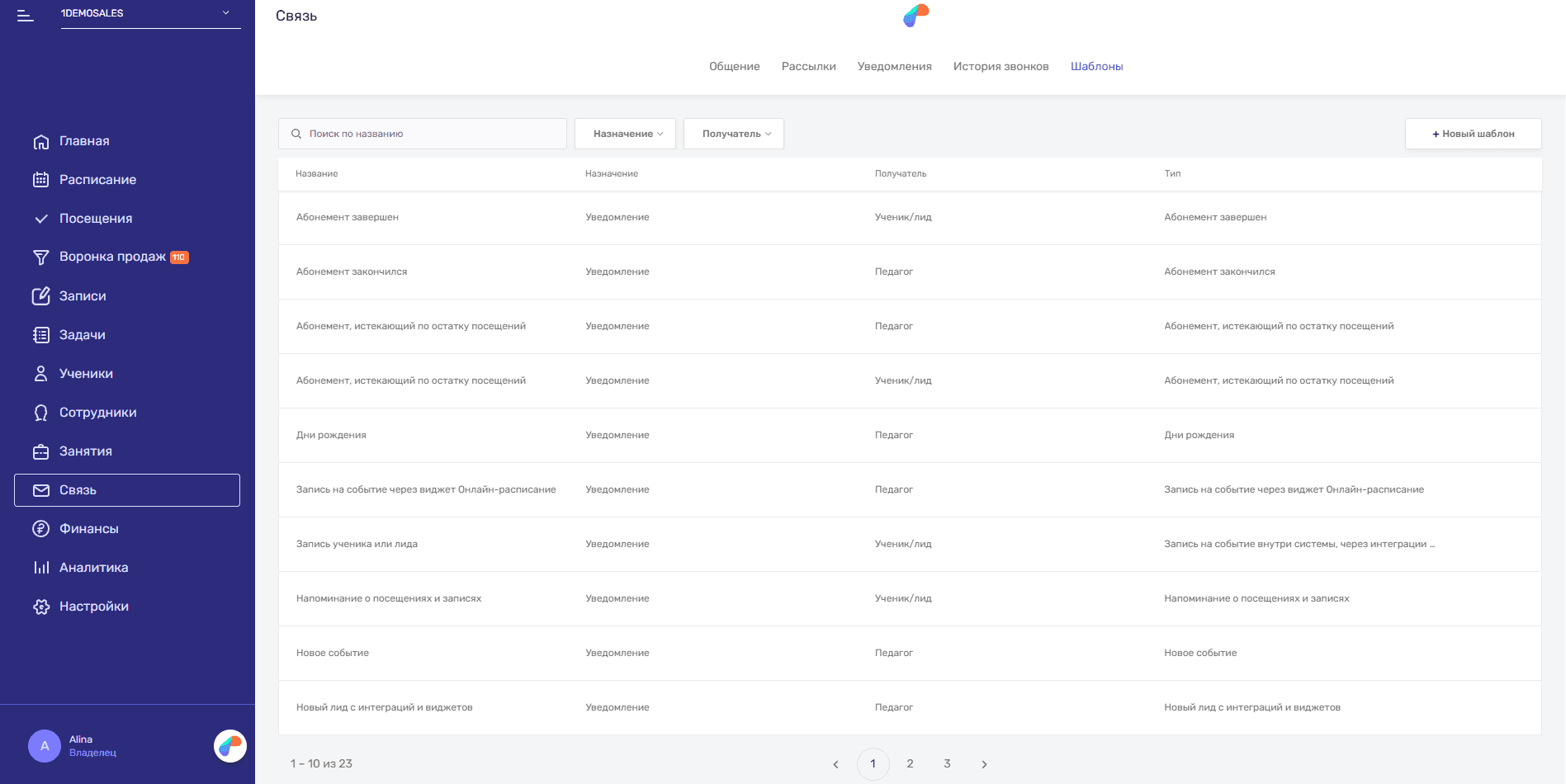
Task: Open page 2 of templates list
Action: (910, 764)
